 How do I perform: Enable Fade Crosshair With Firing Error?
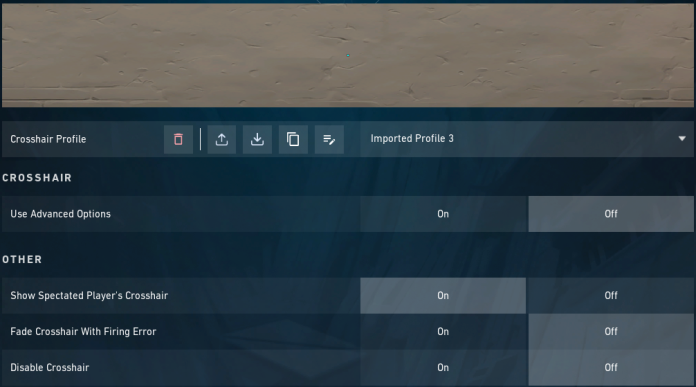(443, 332)
